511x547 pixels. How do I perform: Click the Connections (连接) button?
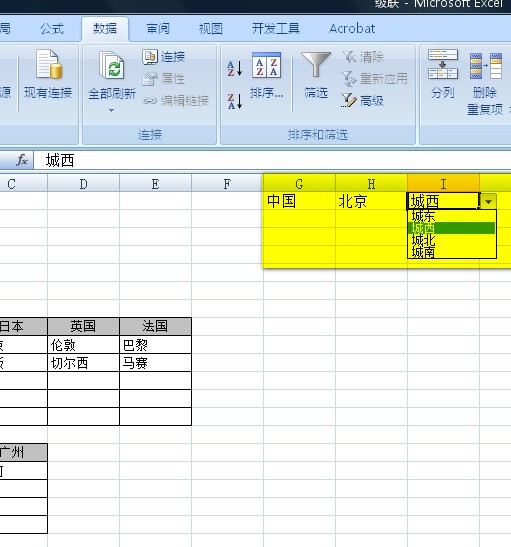tap(164, 57)
